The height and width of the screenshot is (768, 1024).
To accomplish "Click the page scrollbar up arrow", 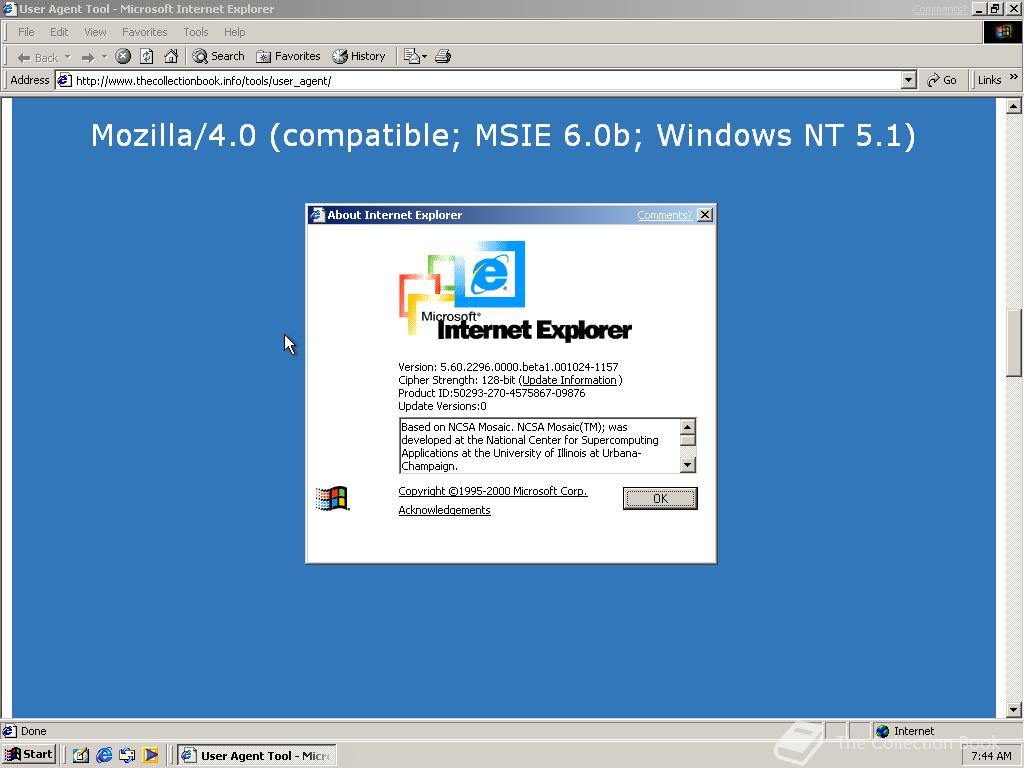I will (x=1014, y=105).
